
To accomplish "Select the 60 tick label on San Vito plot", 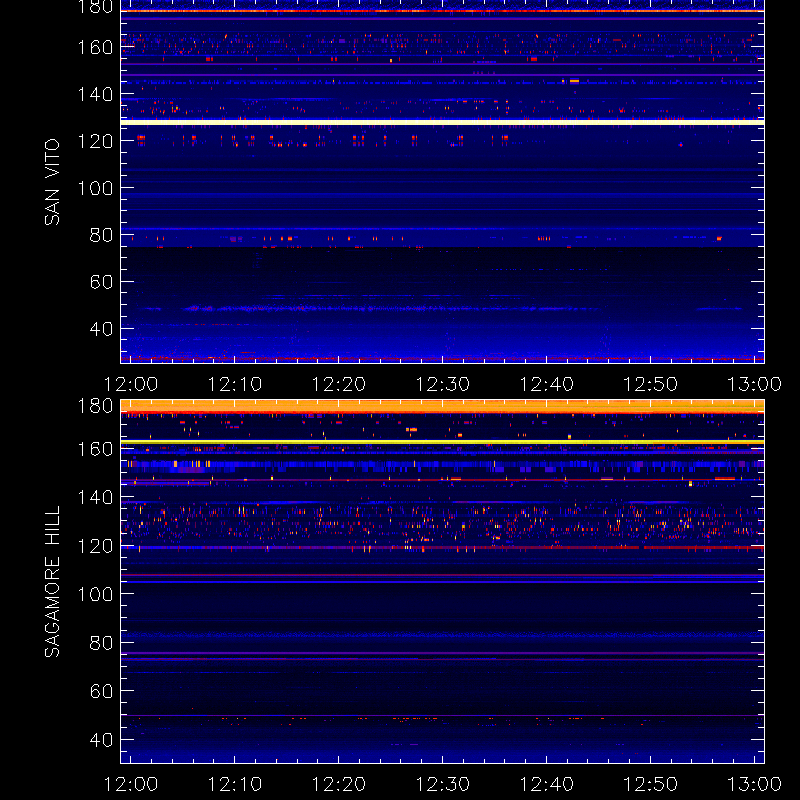I will tap(101, 282).
